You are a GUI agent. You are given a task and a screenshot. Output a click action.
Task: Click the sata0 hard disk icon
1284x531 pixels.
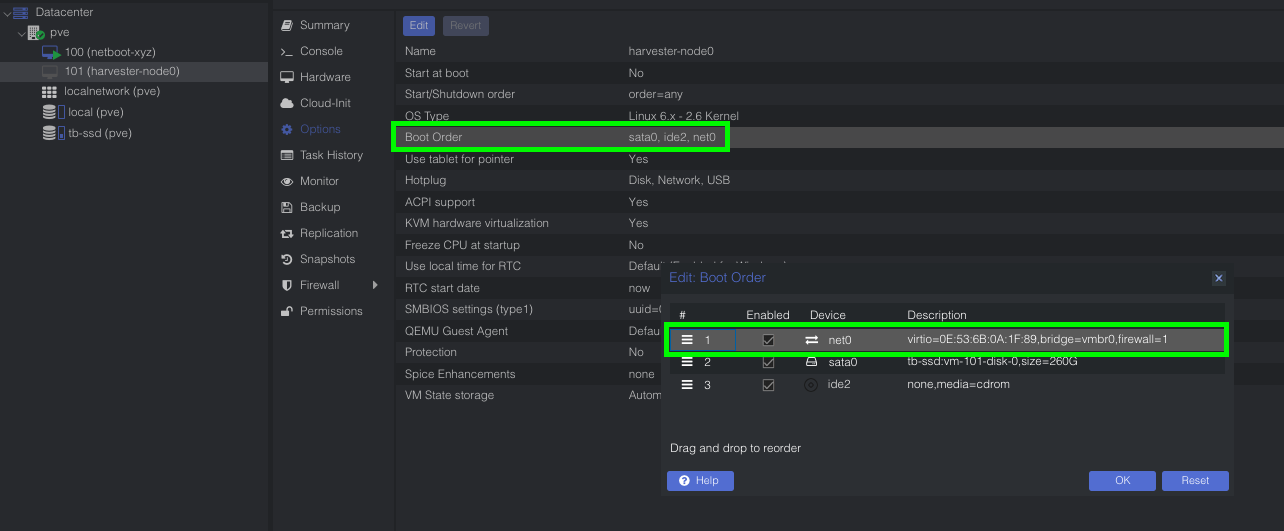click(811, 362)
